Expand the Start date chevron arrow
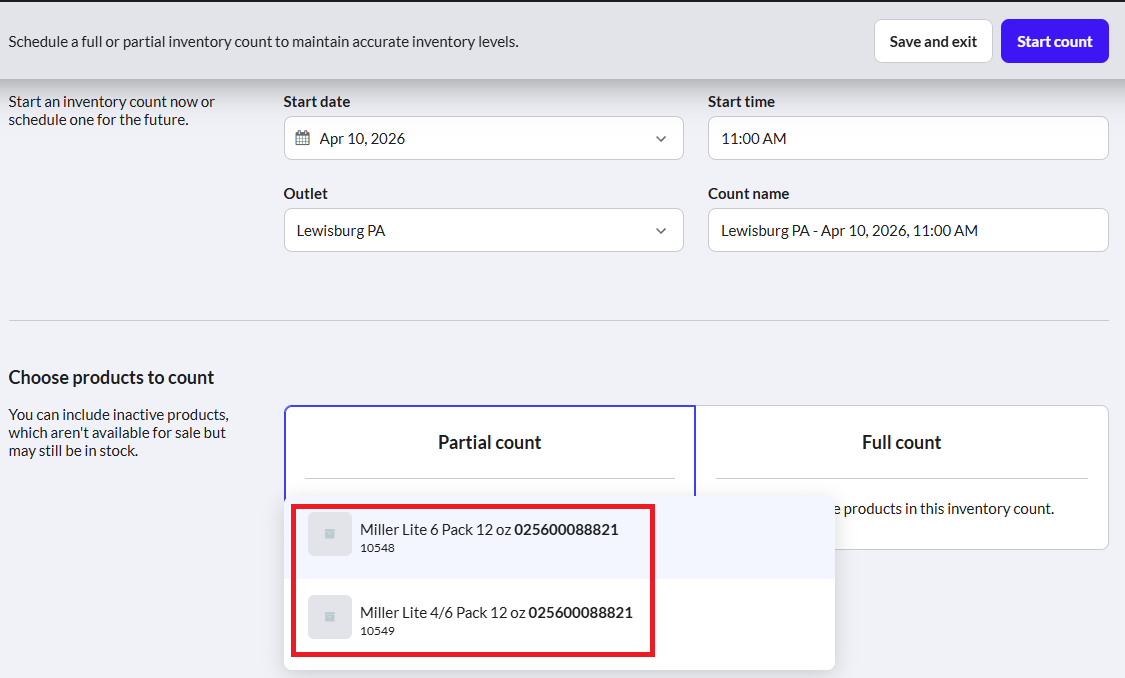Screen dimensions: 1125x678 point(661,138)
